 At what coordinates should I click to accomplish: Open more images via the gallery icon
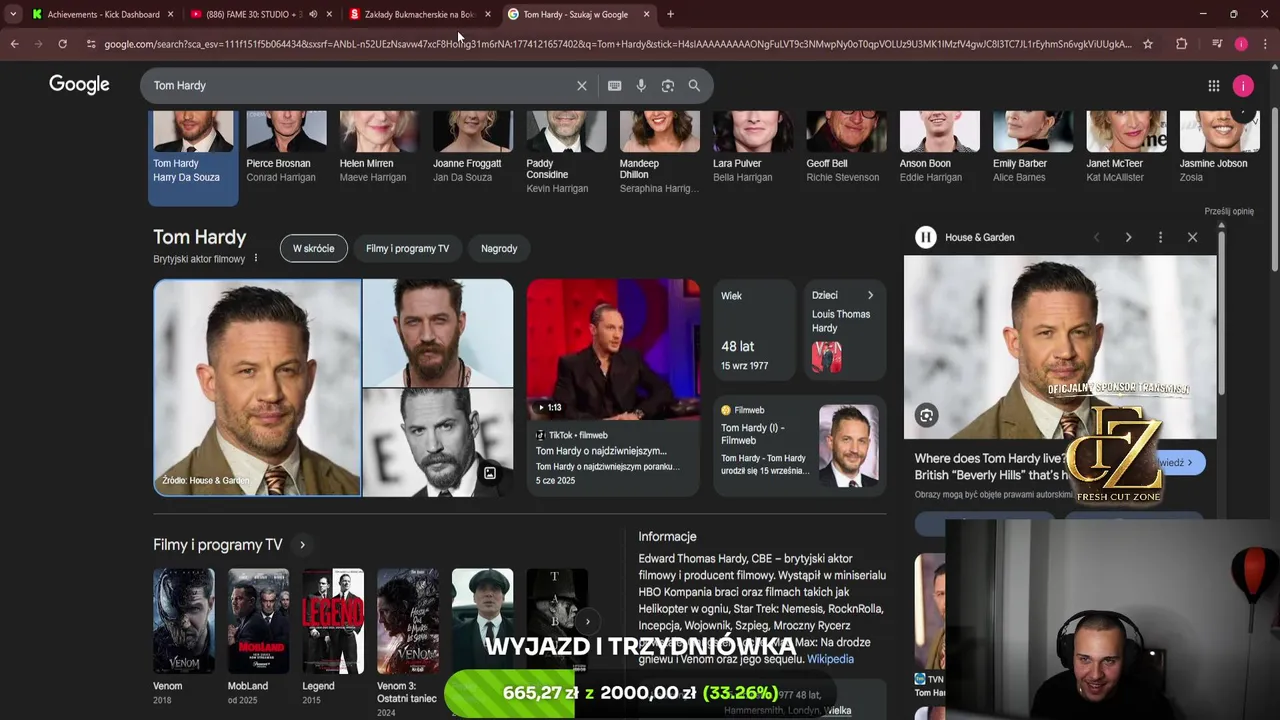[490, 473]
